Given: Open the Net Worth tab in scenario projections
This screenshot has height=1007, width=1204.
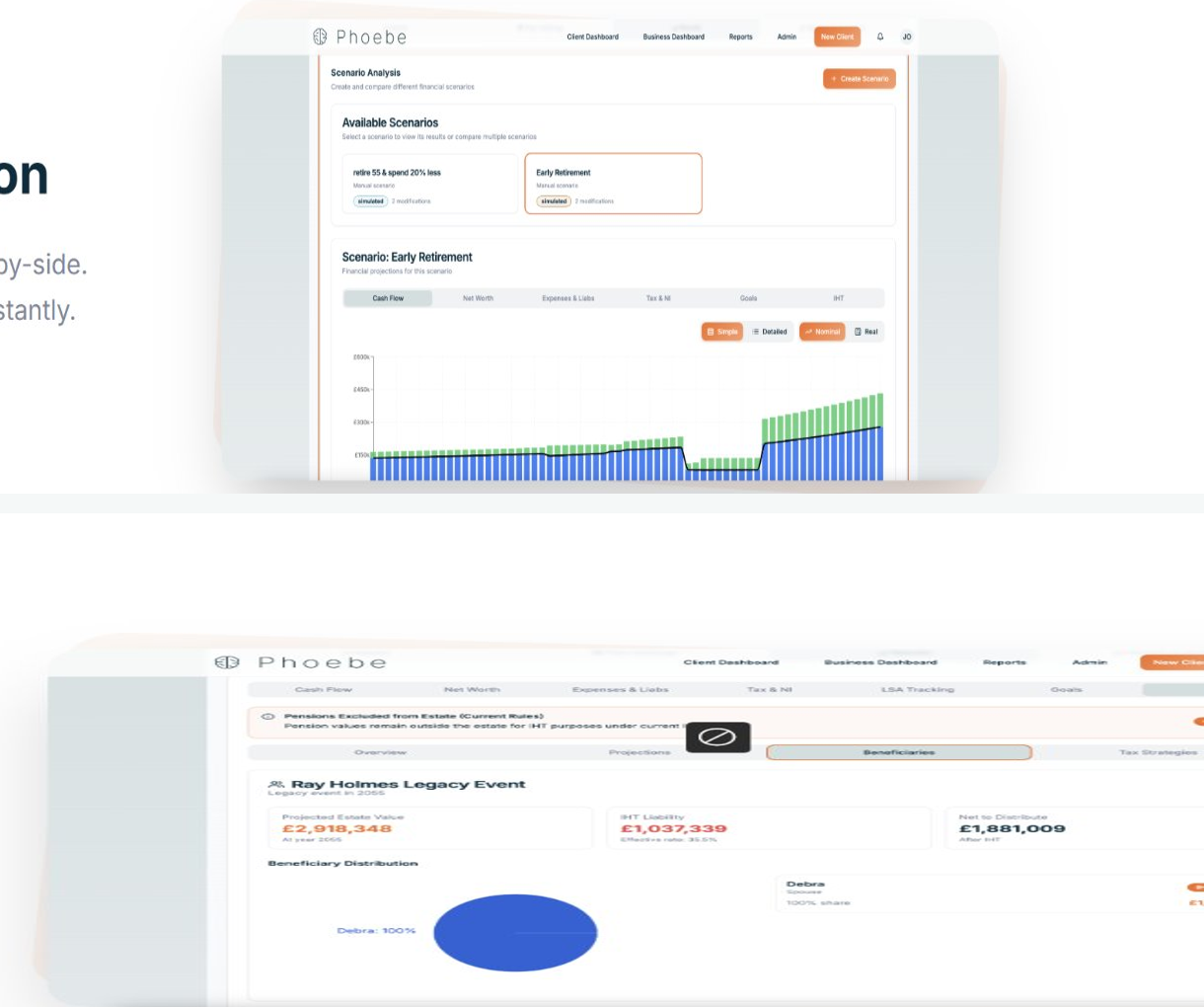Looking at the screenshot, I should point(478,298).
